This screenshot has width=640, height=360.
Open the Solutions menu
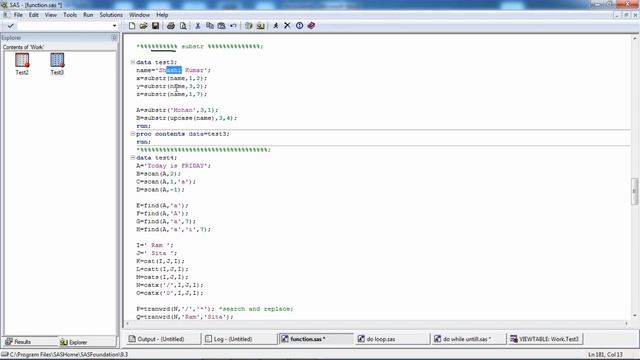tap(111, 15)
